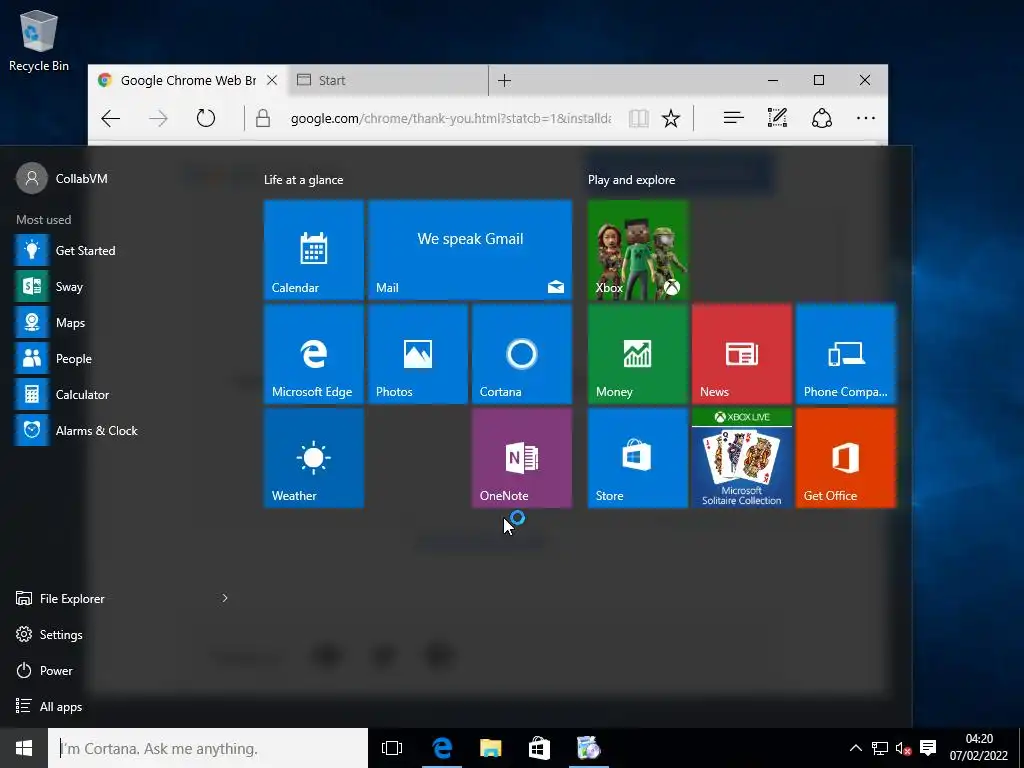Screen dimensions: 1024x768
Task: Open People from Most used list
Action: click(x=124, y=358)
